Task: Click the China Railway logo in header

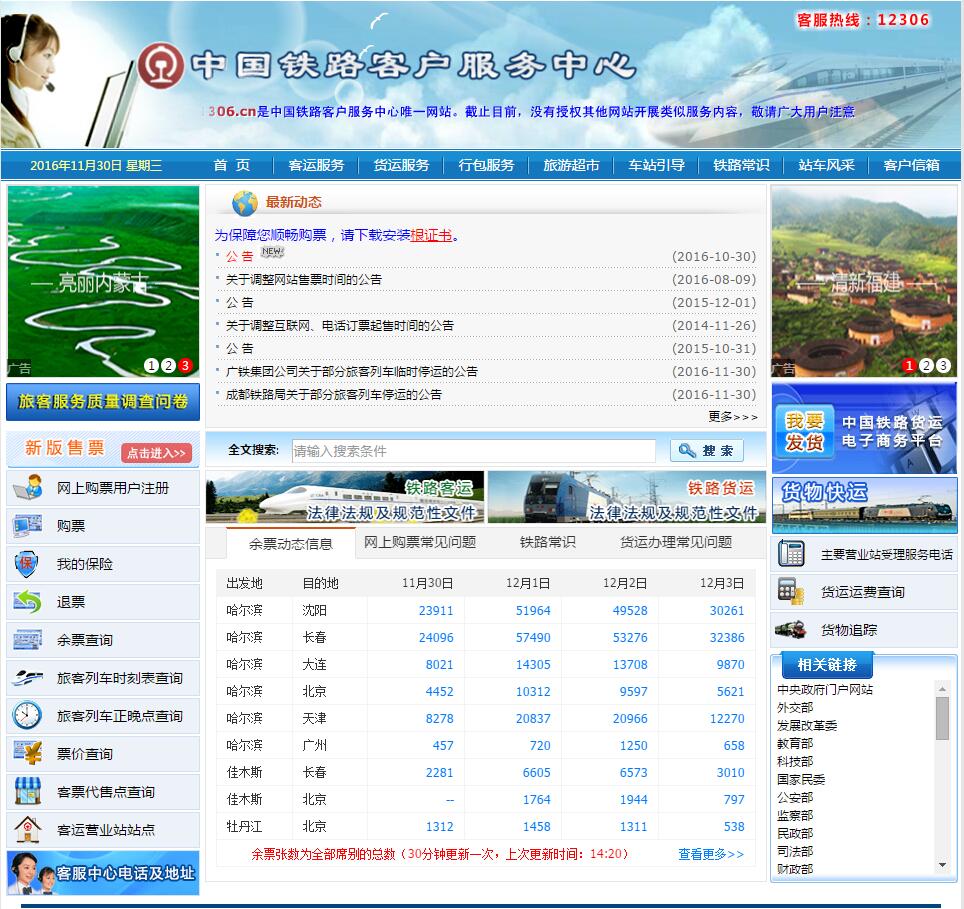Action: (160, 65)
